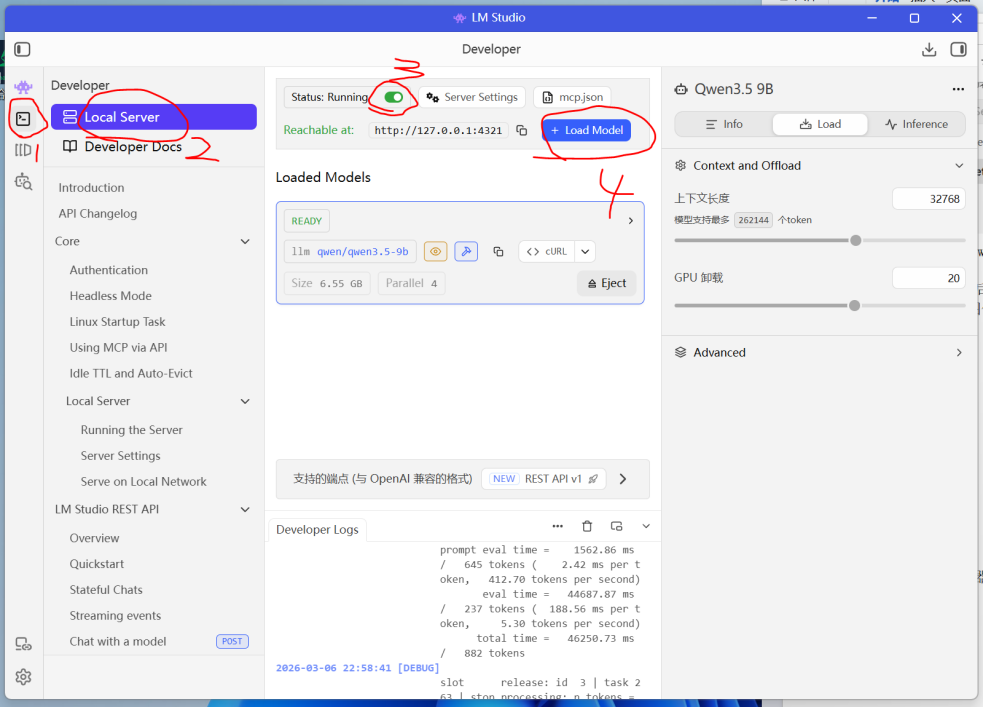Copy the server address 127.0.0.1:4321
The height and width of the screenshot is (707, 983).
click(522, 130)
